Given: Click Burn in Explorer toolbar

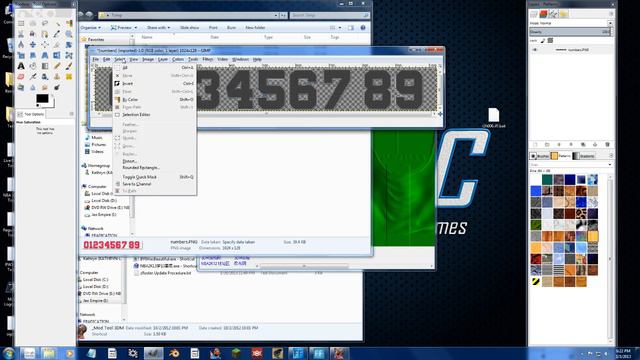Looking at the screenshot, I should [x=231, y=27].
